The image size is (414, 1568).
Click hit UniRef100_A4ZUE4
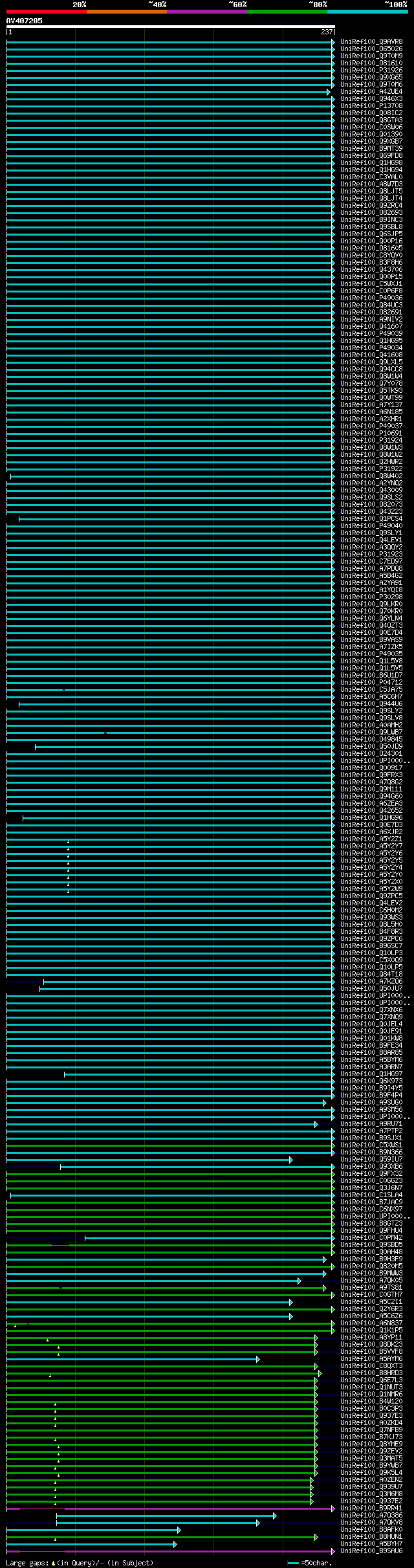coord(371,91)
